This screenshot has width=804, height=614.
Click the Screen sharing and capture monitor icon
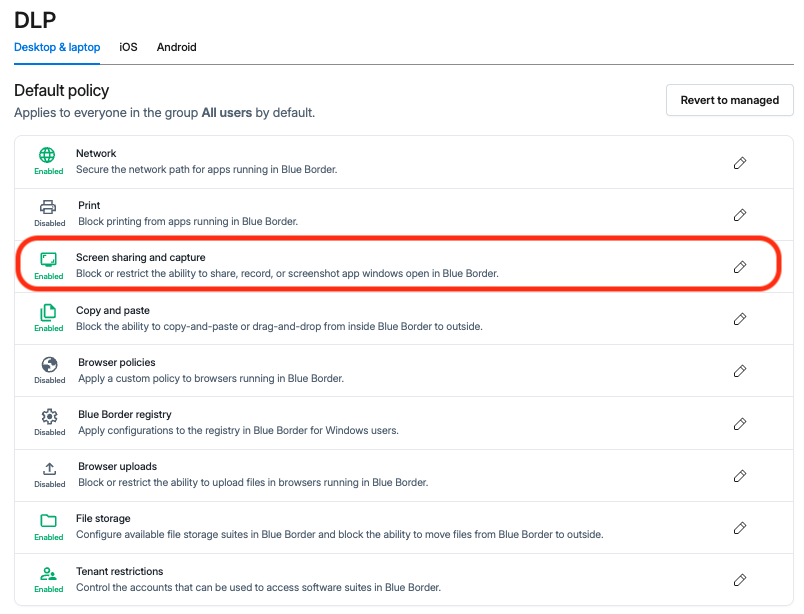pos(49,260)
